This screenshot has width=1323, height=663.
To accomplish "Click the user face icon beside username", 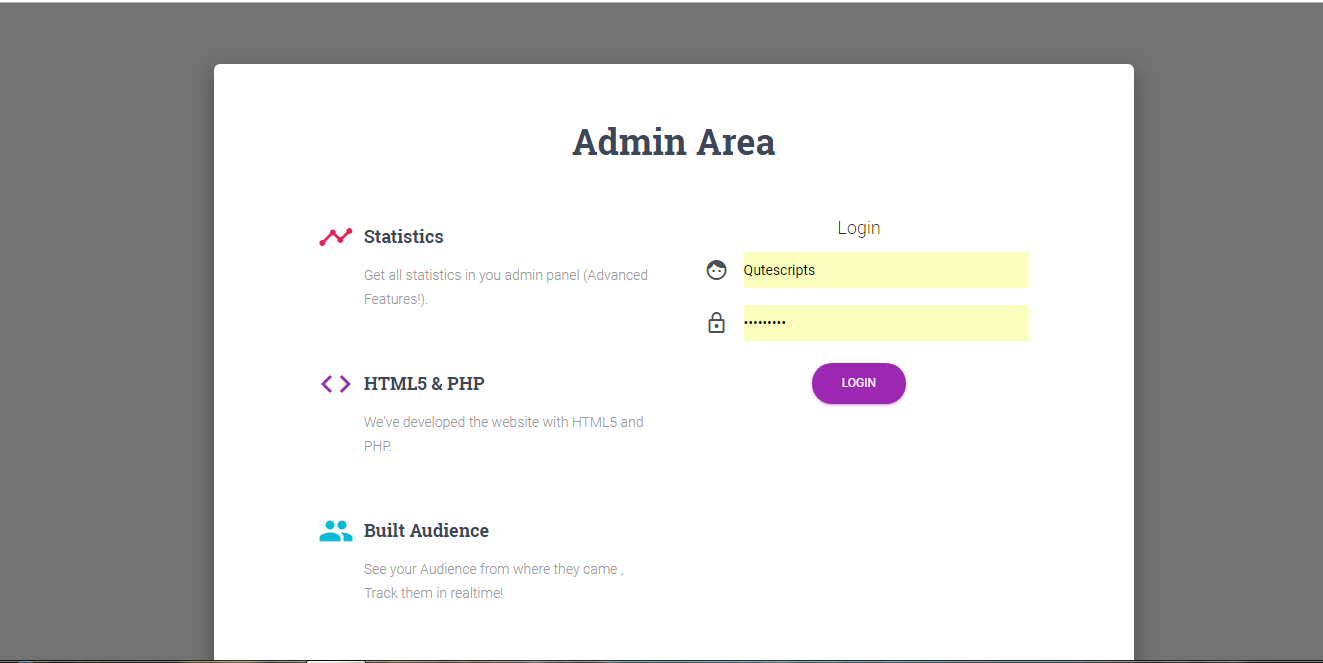I will 716,270.
